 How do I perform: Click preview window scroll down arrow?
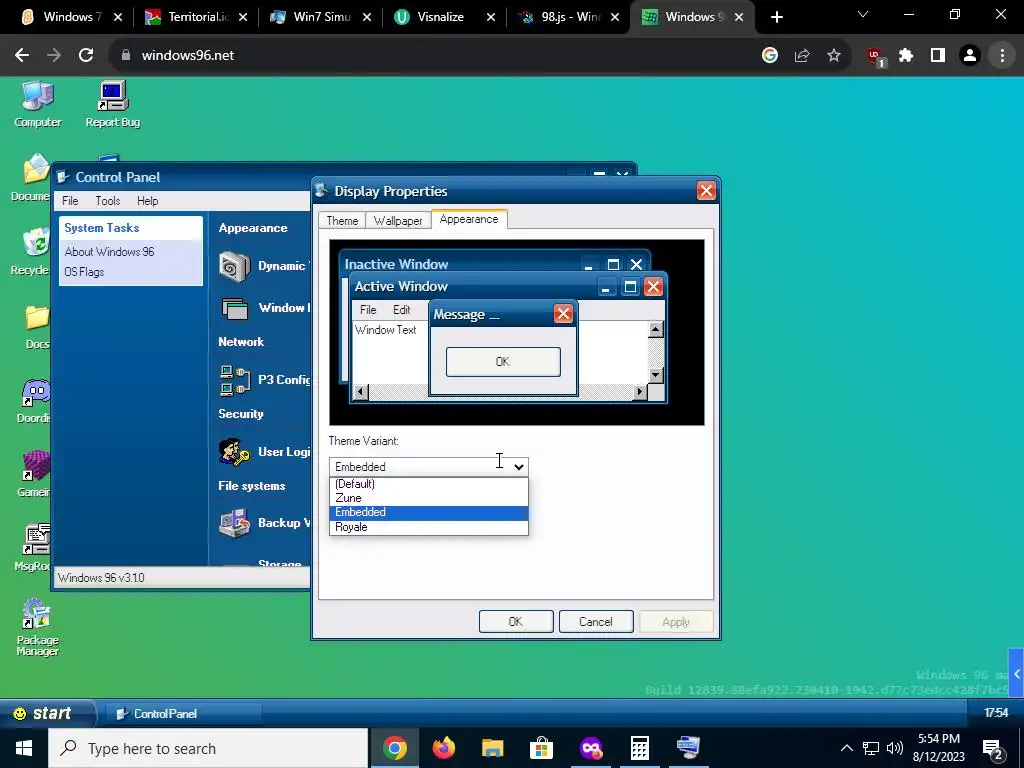pos(656,375)
